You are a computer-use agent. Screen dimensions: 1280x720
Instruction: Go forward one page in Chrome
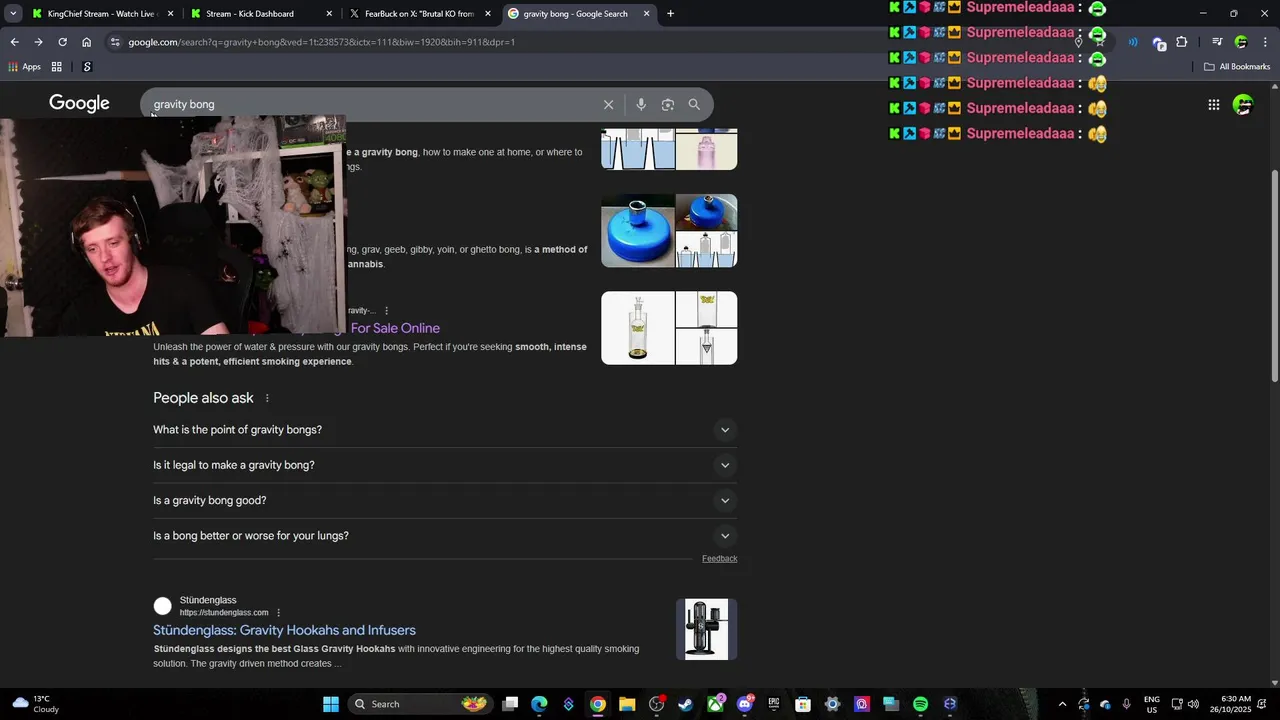click(x=38, y=42)
